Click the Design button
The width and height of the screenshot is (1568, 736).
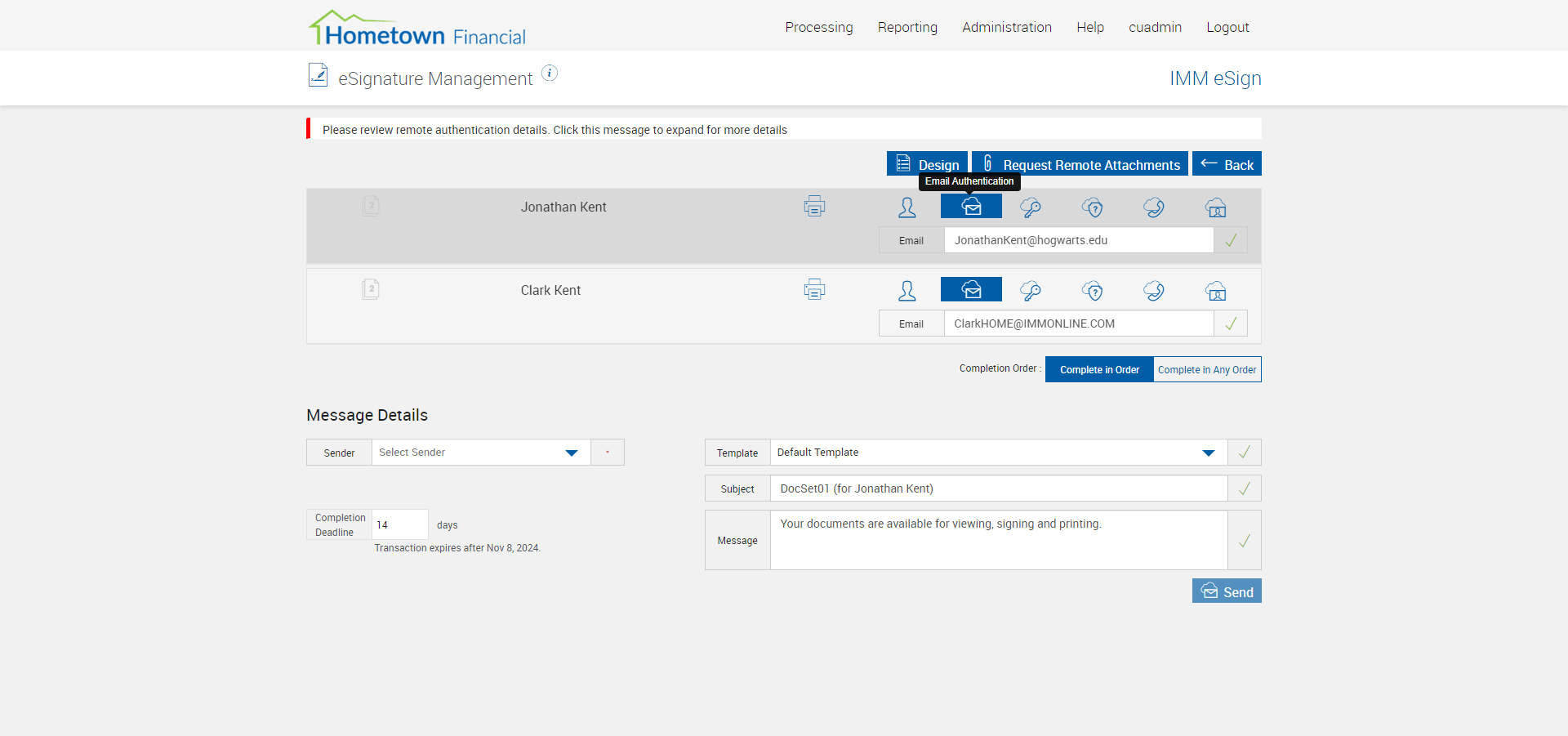[927, 164]
